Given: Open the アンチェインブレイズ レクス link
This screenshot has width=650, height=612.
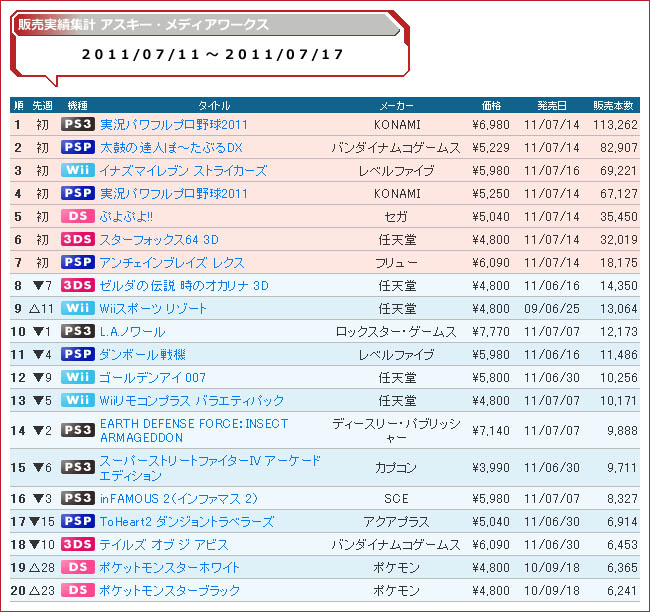Looking at the screenshot, I should click(172, 262).
